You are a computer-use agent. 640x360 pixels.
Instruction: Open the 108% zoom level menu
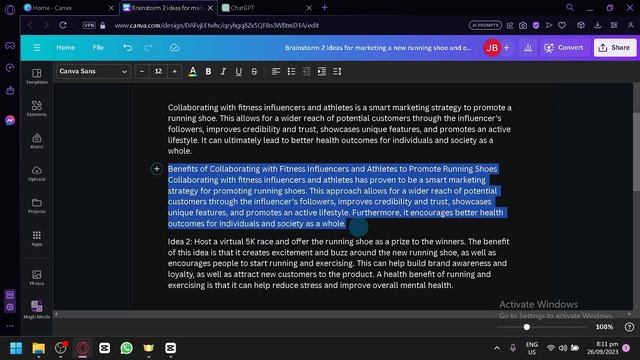coord(604,327)
